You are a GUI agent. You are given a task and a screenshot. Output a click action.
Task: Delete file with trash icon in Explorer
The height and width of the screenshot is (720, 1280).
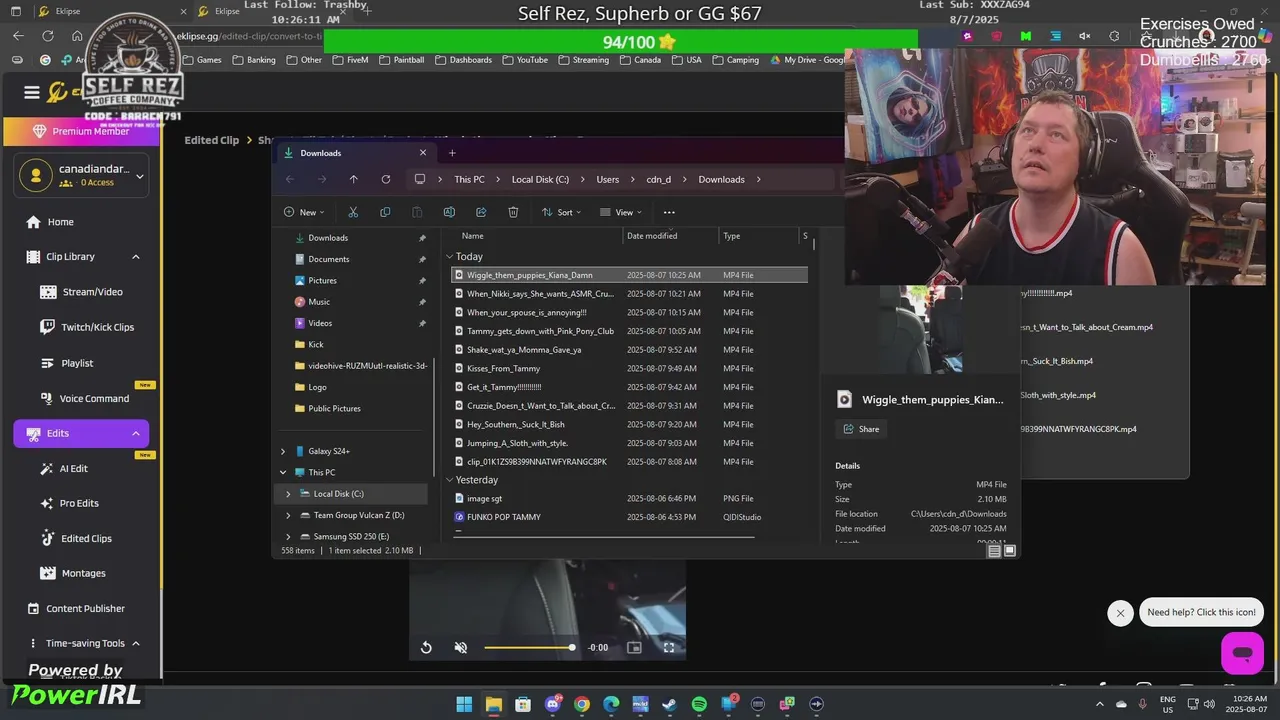tap(513, 212)
